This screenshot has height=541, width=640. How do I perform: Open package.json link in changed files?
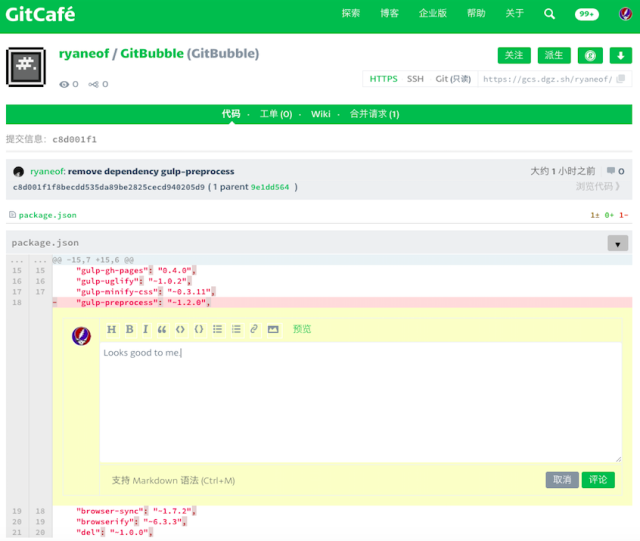[x=47, y=215]
